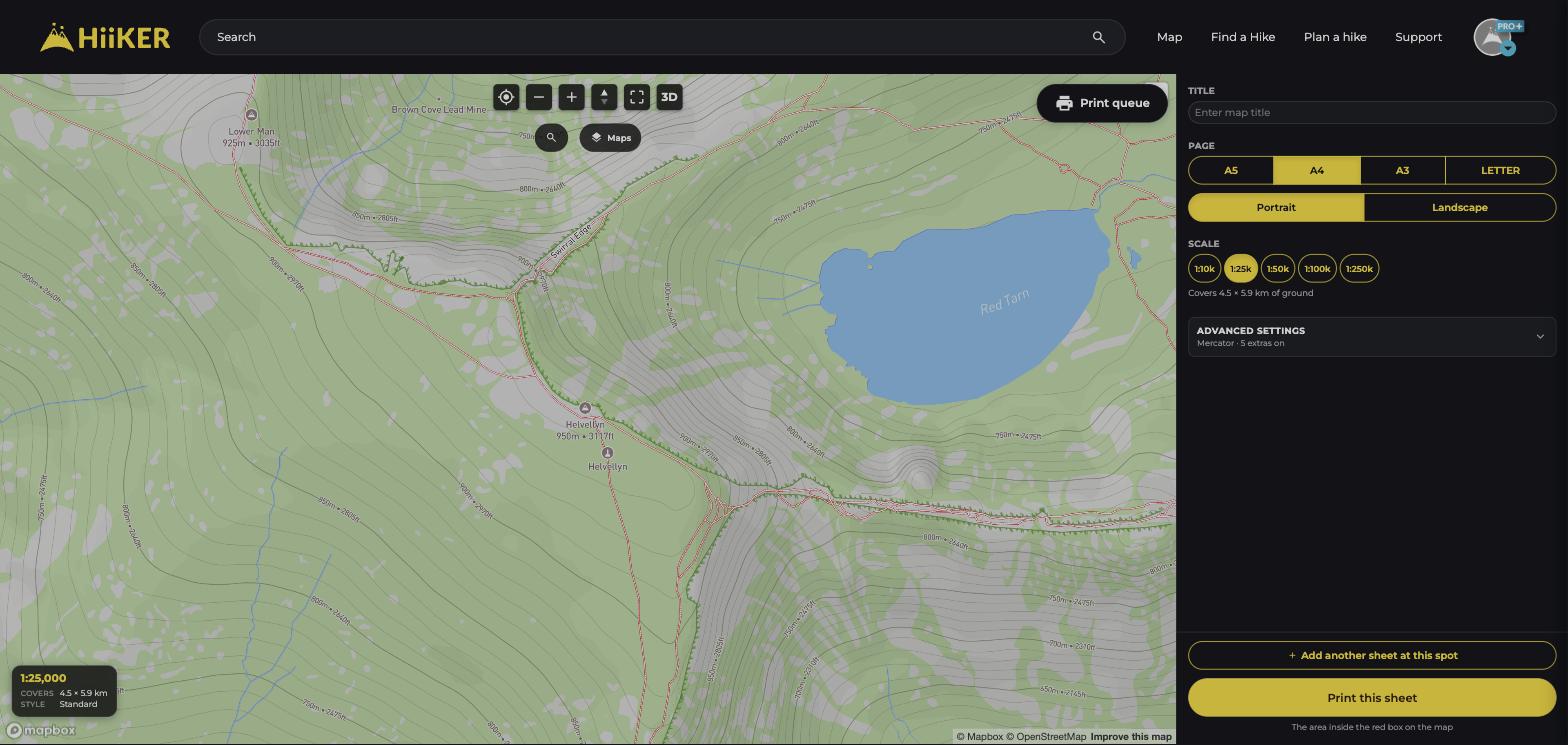This screenshot has height=745, width=1568.
Task: Select A4 page size
Action: pos(1316,170)
